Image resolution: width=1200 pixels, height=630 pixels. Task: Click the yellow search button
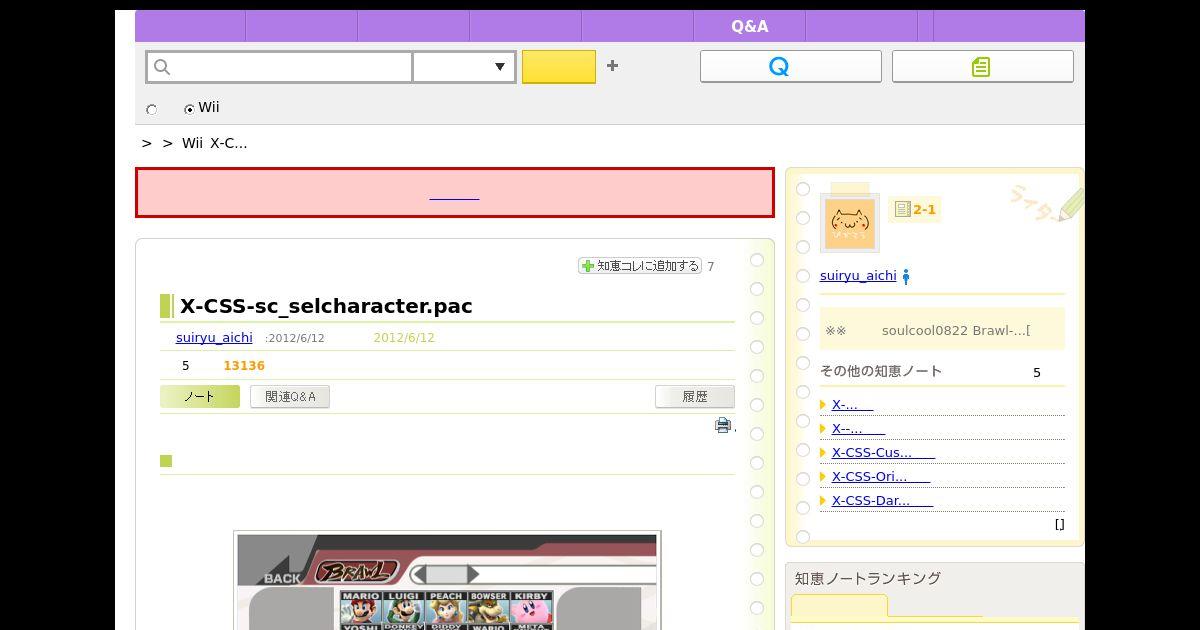coord(559,66)
